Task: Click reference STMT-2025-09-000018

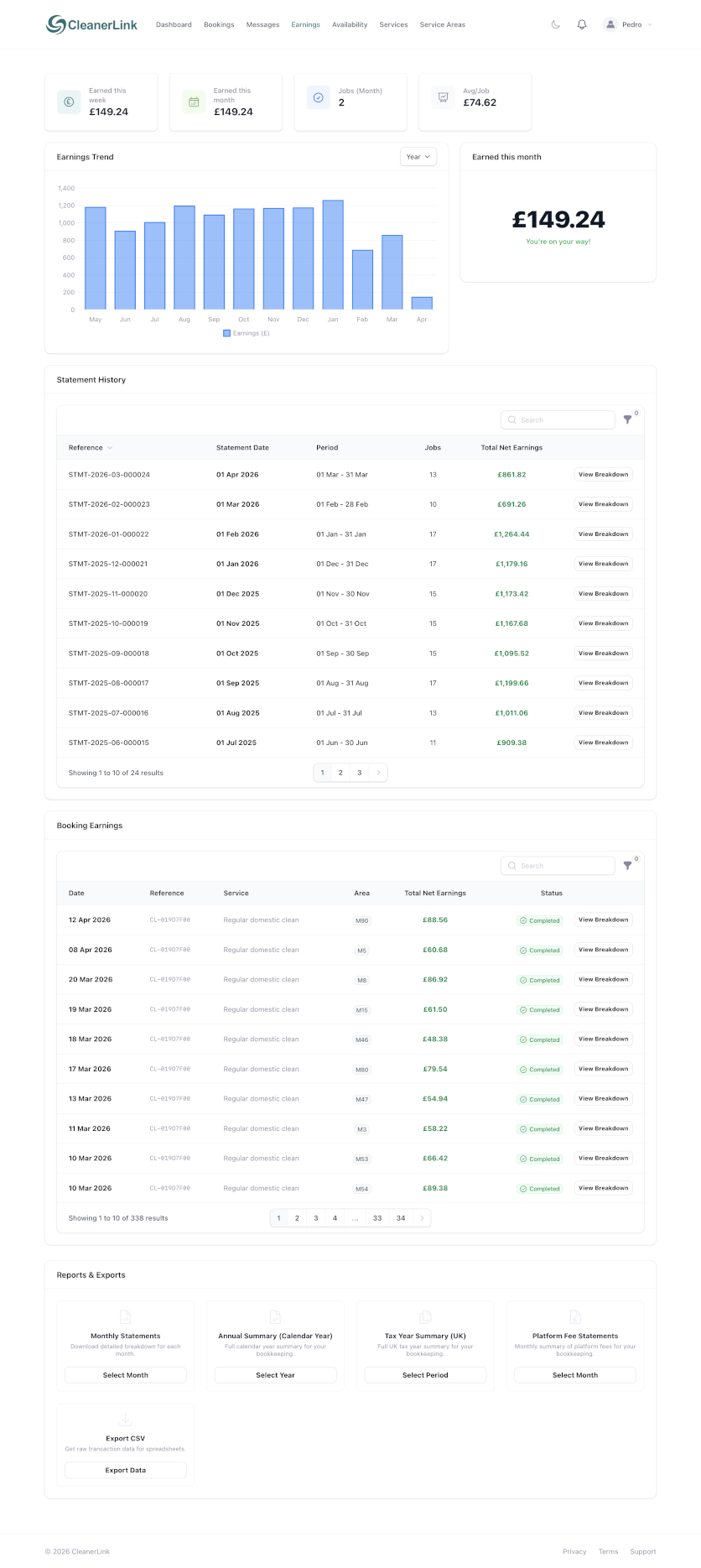Action: (109, 654)
